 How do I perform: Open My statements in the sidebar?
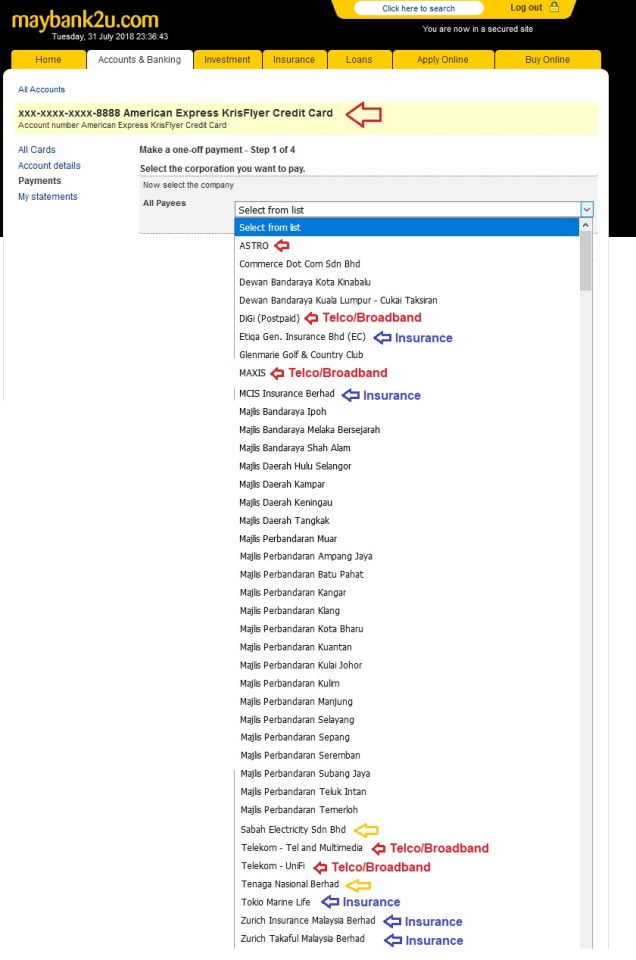tap(47, 197)
